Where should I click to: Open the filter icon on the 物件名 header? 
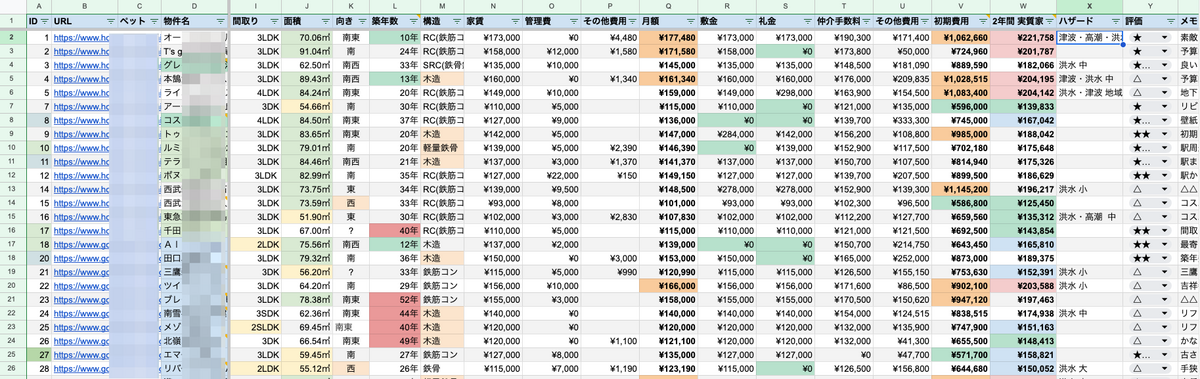pyautogui.click(x=221, y=21)
